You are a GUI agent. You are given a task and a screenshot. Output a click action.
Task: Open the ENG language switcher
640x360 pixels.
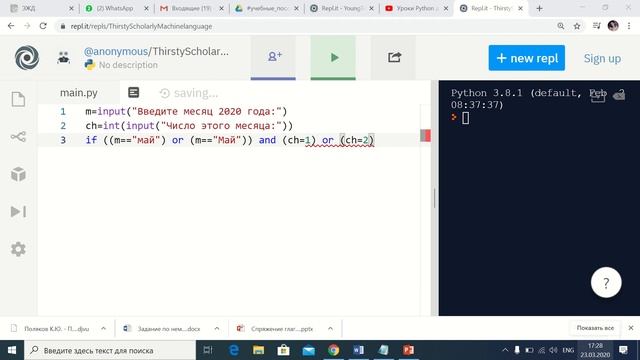click(x=568, y=350)
